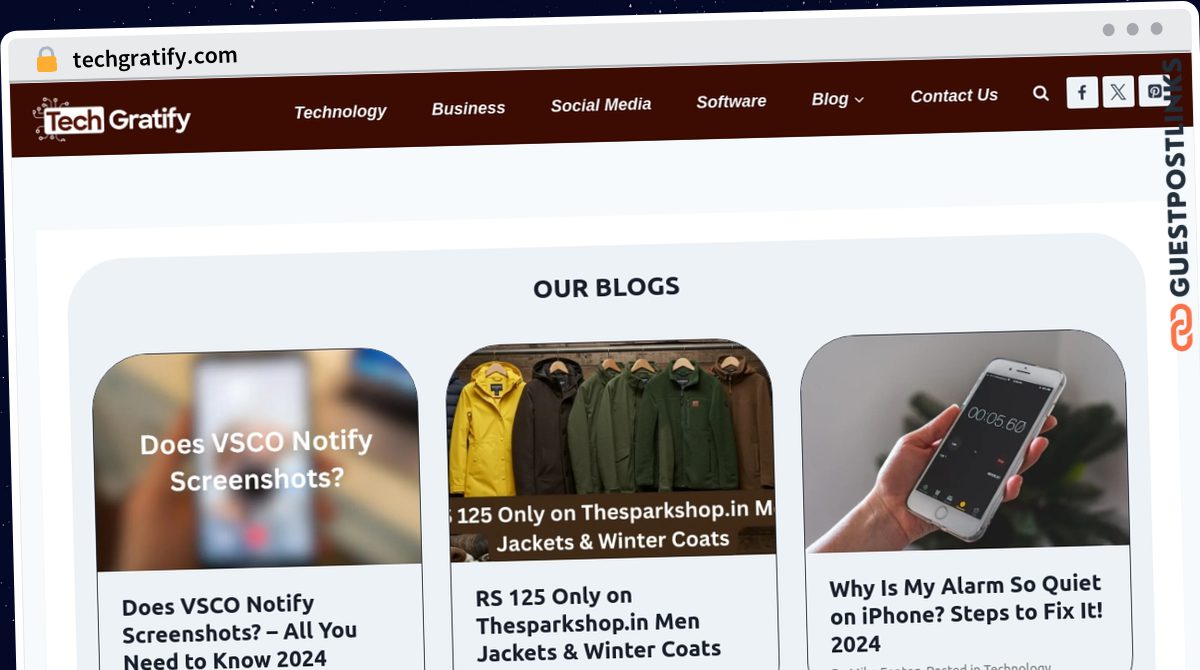Screen dimensions: 1200x670
Task: Open the Pinterest social icon
Action: click(1154, 91)
